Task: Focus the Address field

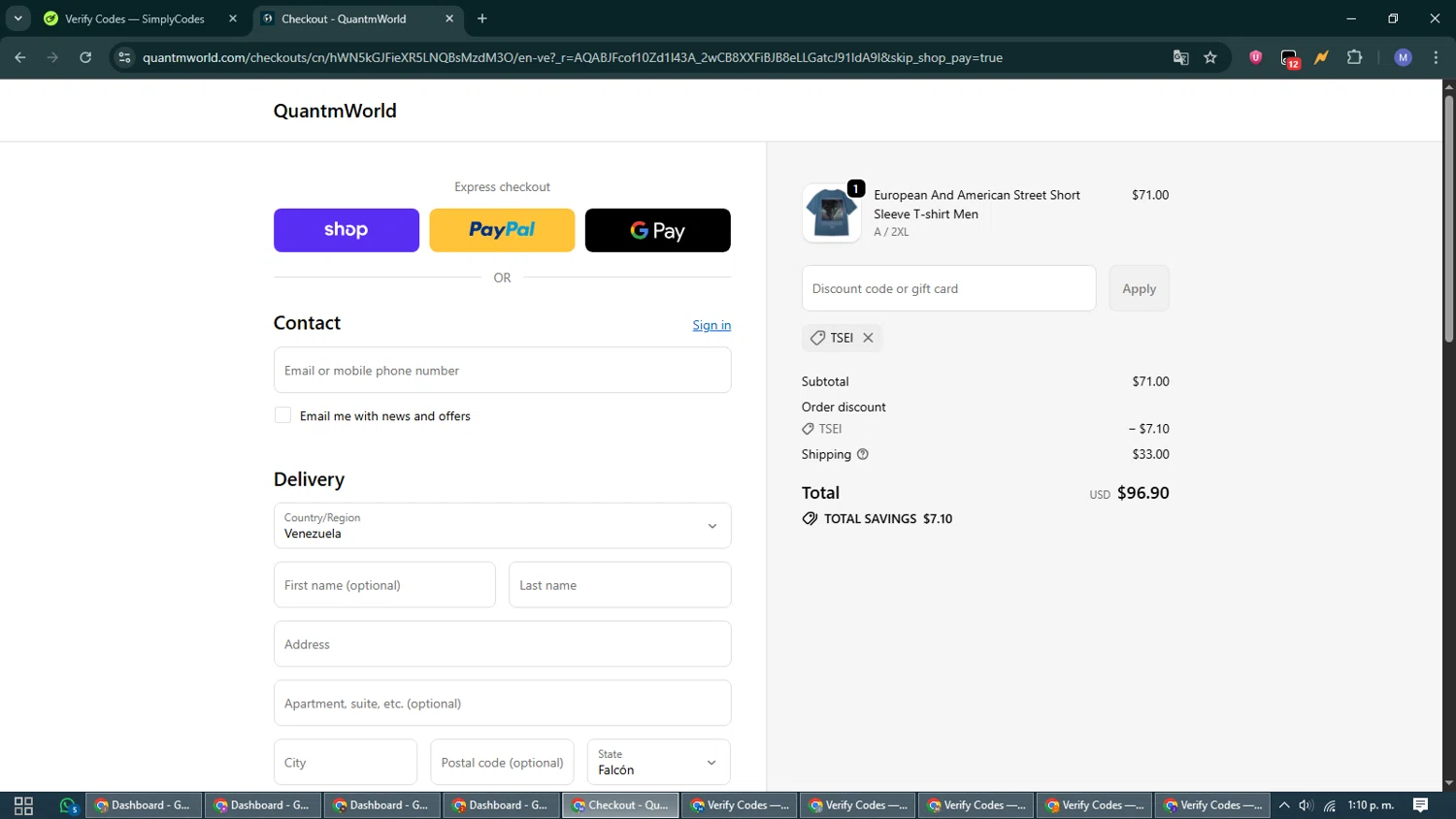Action: coord(502,644)
